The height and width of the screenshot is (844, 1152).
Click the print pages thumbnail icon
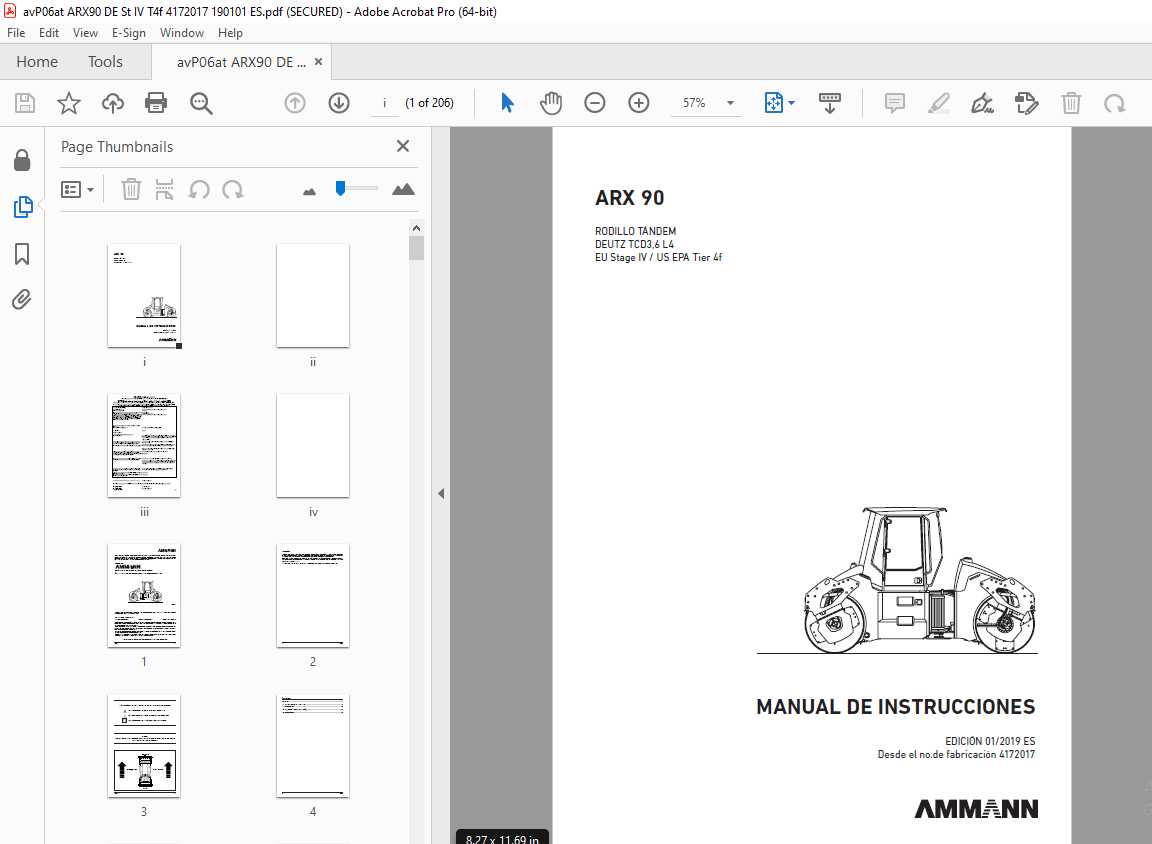click(165, 190)
